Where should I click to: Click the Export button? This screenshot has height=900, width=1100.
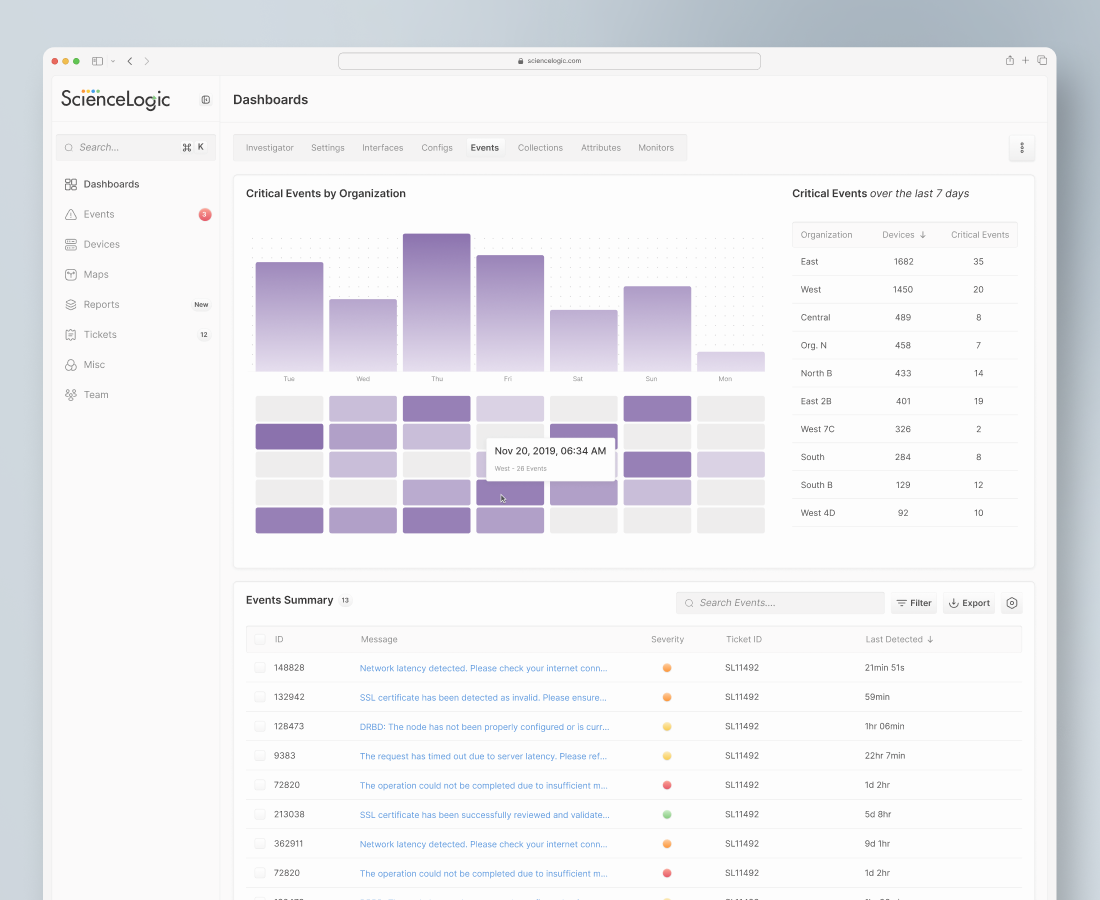tap(969, 603)
